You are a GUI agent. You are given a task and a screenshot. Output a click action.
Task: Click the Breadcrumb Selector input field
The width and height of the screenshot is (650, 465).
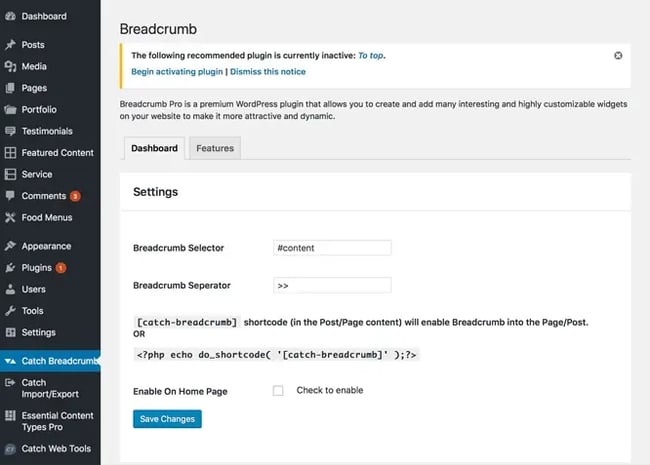(x=332, y=248)
